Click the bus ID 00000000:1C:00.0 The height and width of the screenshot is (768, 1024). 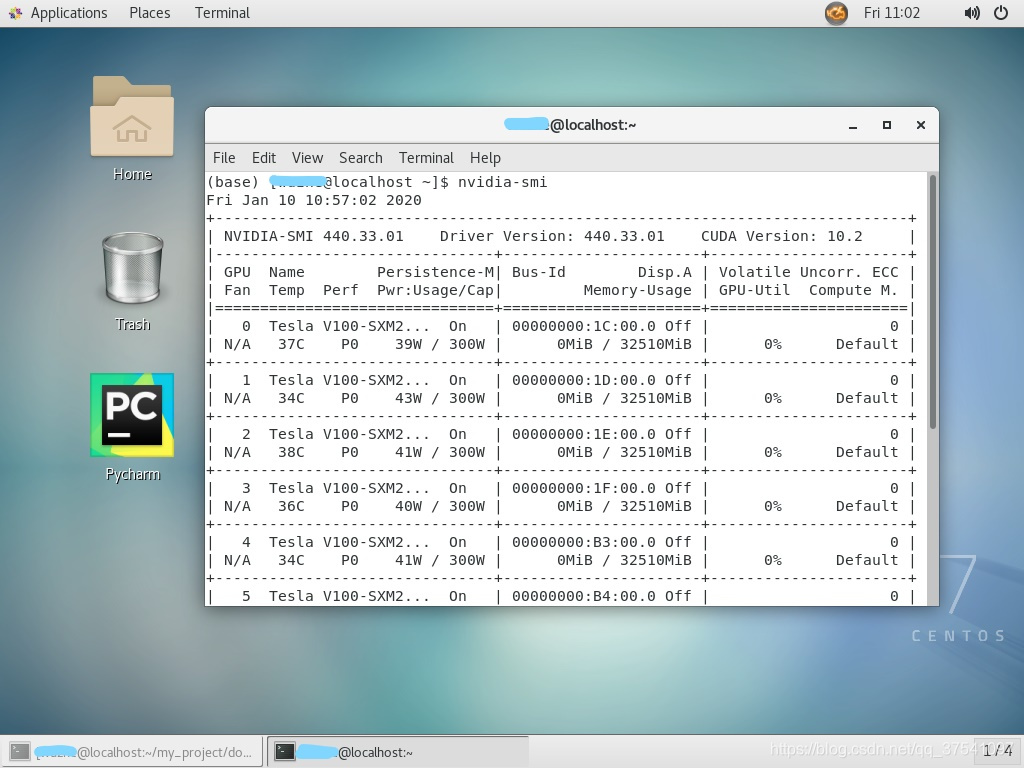[584, 327]
